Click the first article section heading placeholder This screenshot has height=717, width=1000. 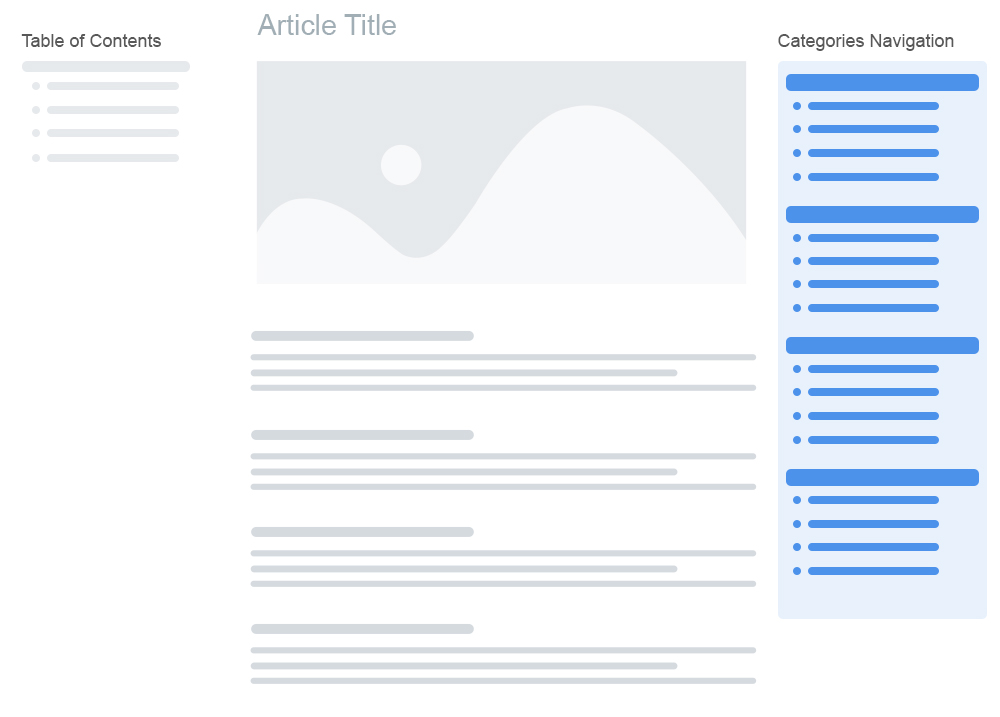point(362,336)
